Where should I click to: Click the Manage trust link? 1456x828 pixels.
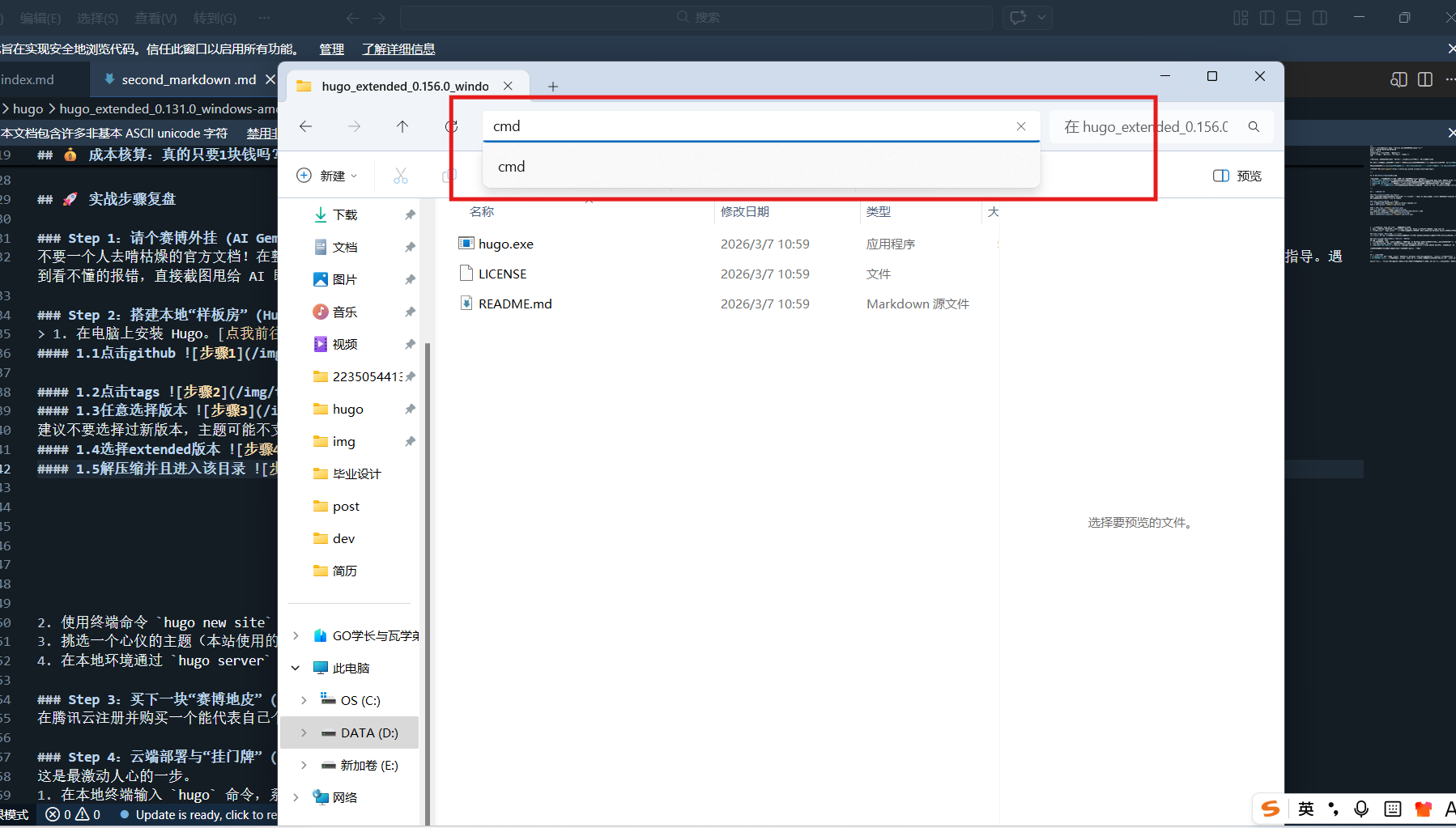pos(331,49)
